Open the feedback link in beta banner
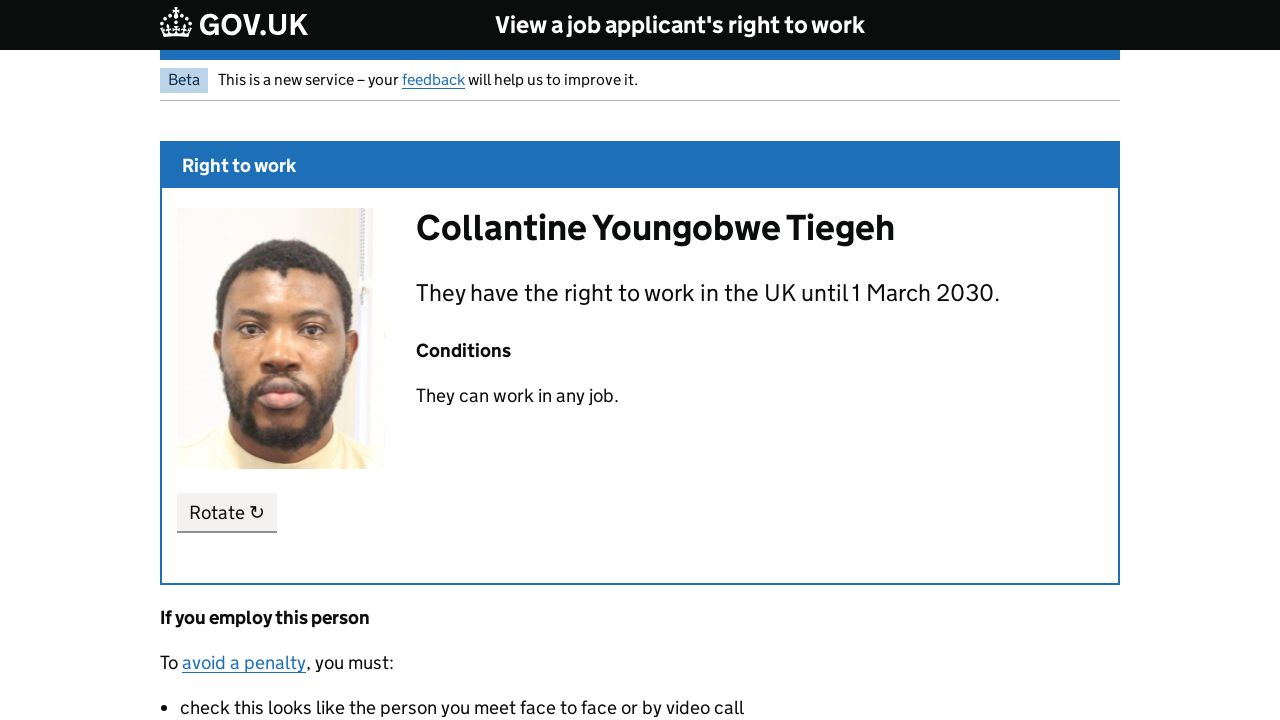This screenshot has height=720, width=1280. coord(433,80)
